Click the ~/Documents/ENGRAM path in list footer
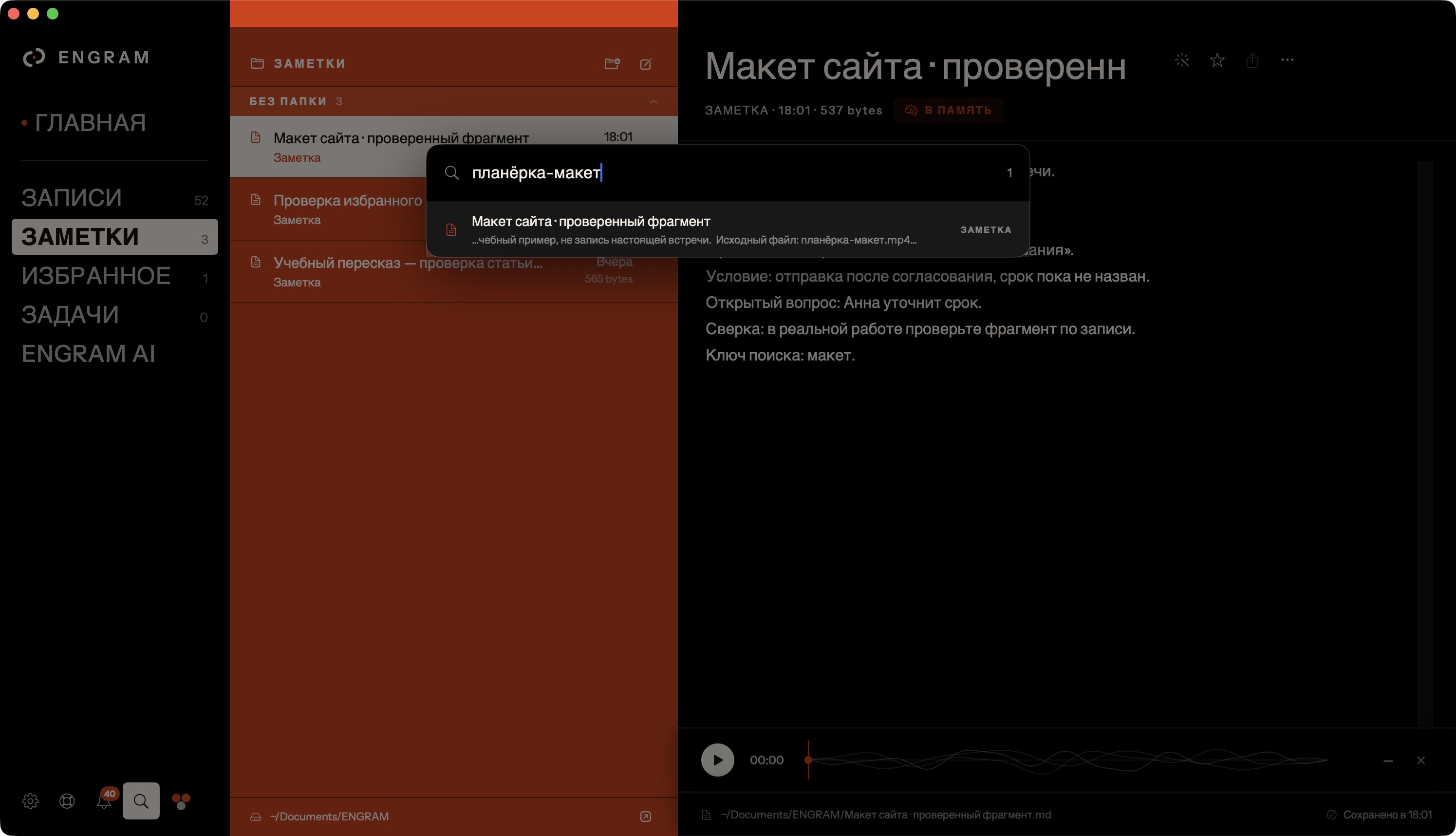The width and height of the screenshot is (1456, 836). click(329, 817)
